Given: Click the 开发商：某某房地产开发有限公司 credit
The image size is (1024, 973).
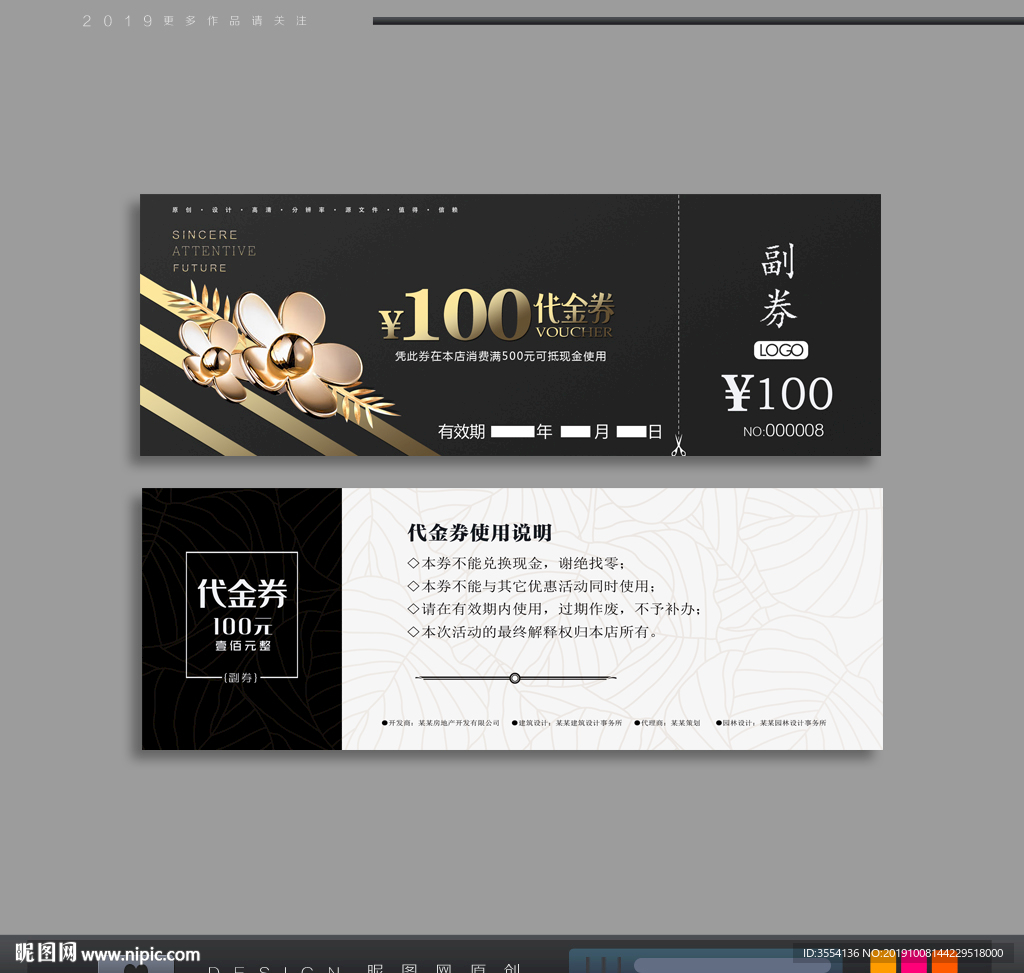Looking at the screenshot, I should pyautogui.click(x=441, y=723).
